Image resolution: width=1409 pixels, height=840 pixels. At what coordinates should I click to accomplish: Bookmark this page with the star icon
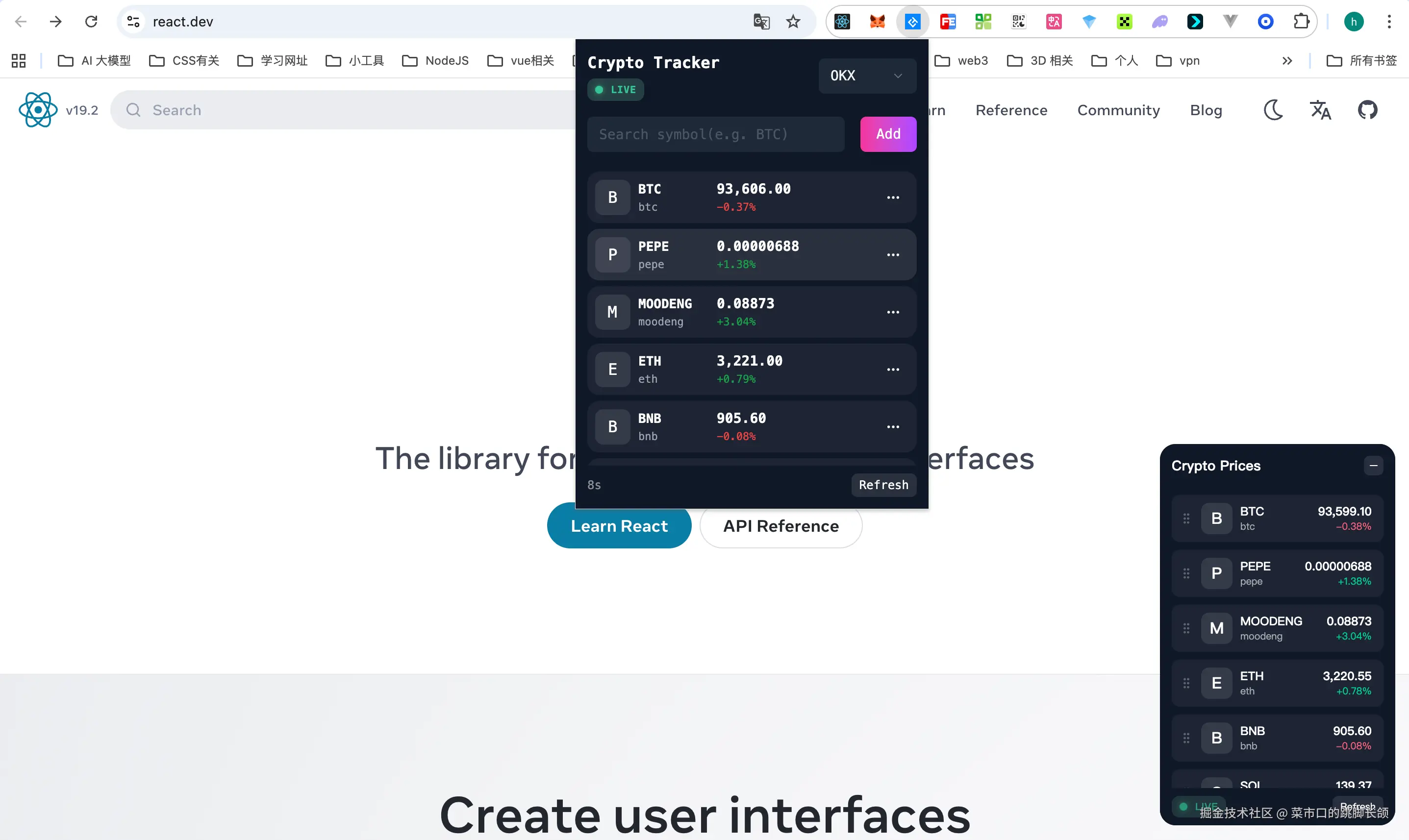pos(793,22)
